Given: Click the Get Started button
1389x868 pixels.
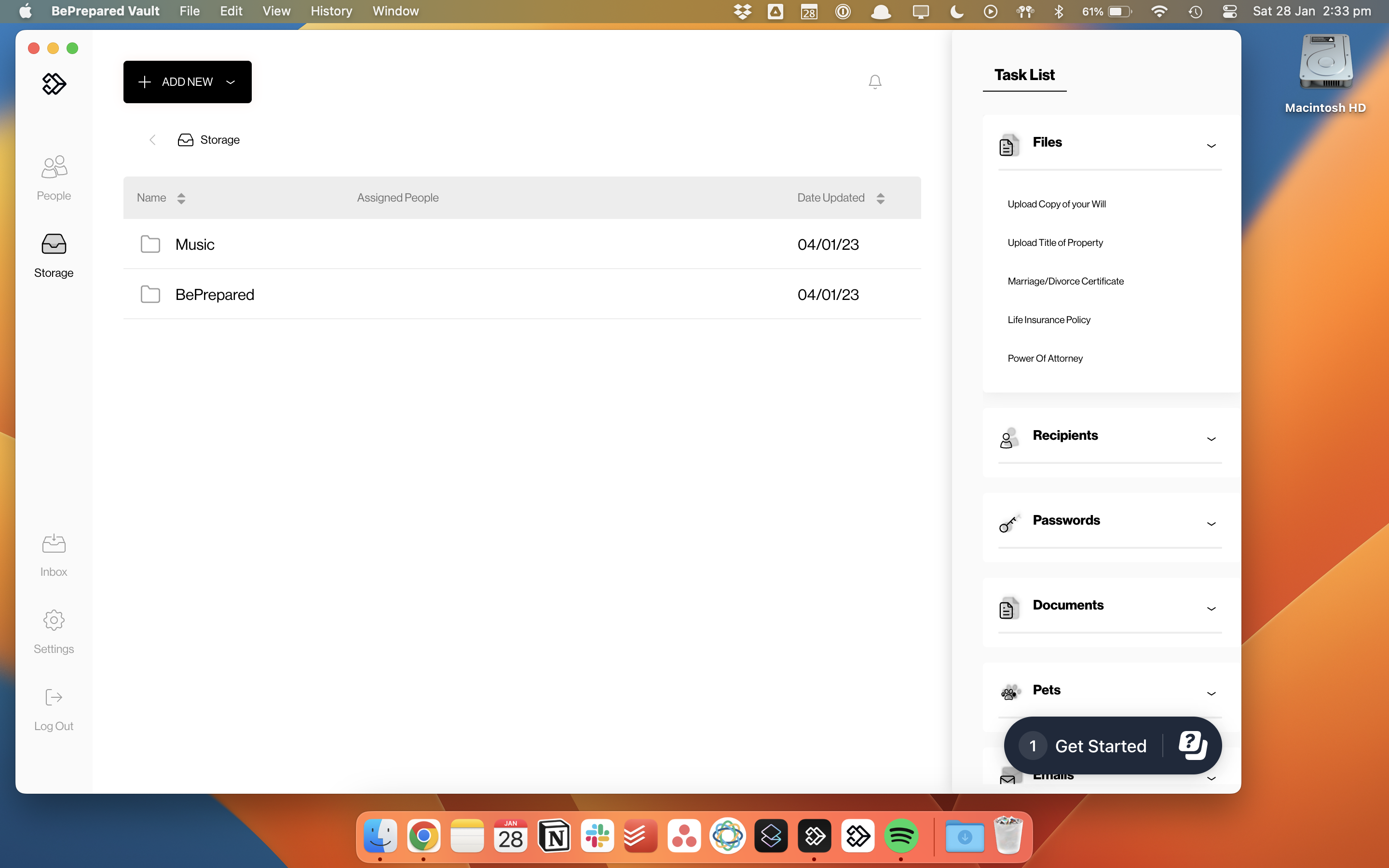Looking at the screenshot, I should click(x=1100, y=745).
